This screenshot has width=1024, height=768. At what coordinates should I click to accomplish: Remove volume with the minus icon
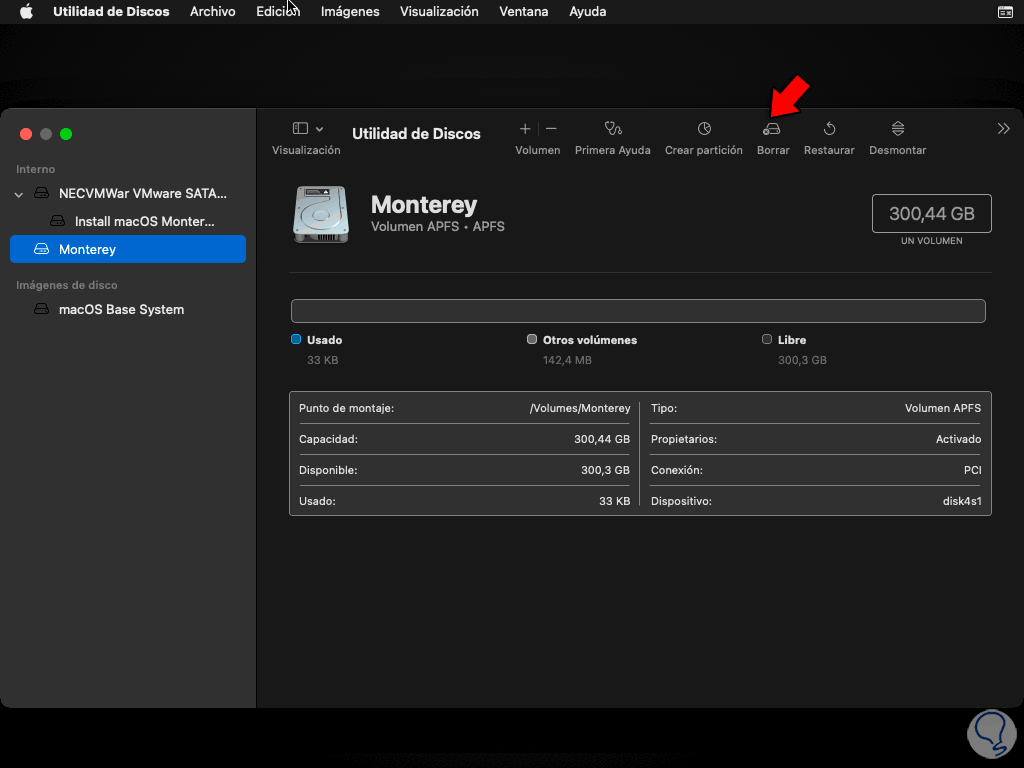click(551, 129)
